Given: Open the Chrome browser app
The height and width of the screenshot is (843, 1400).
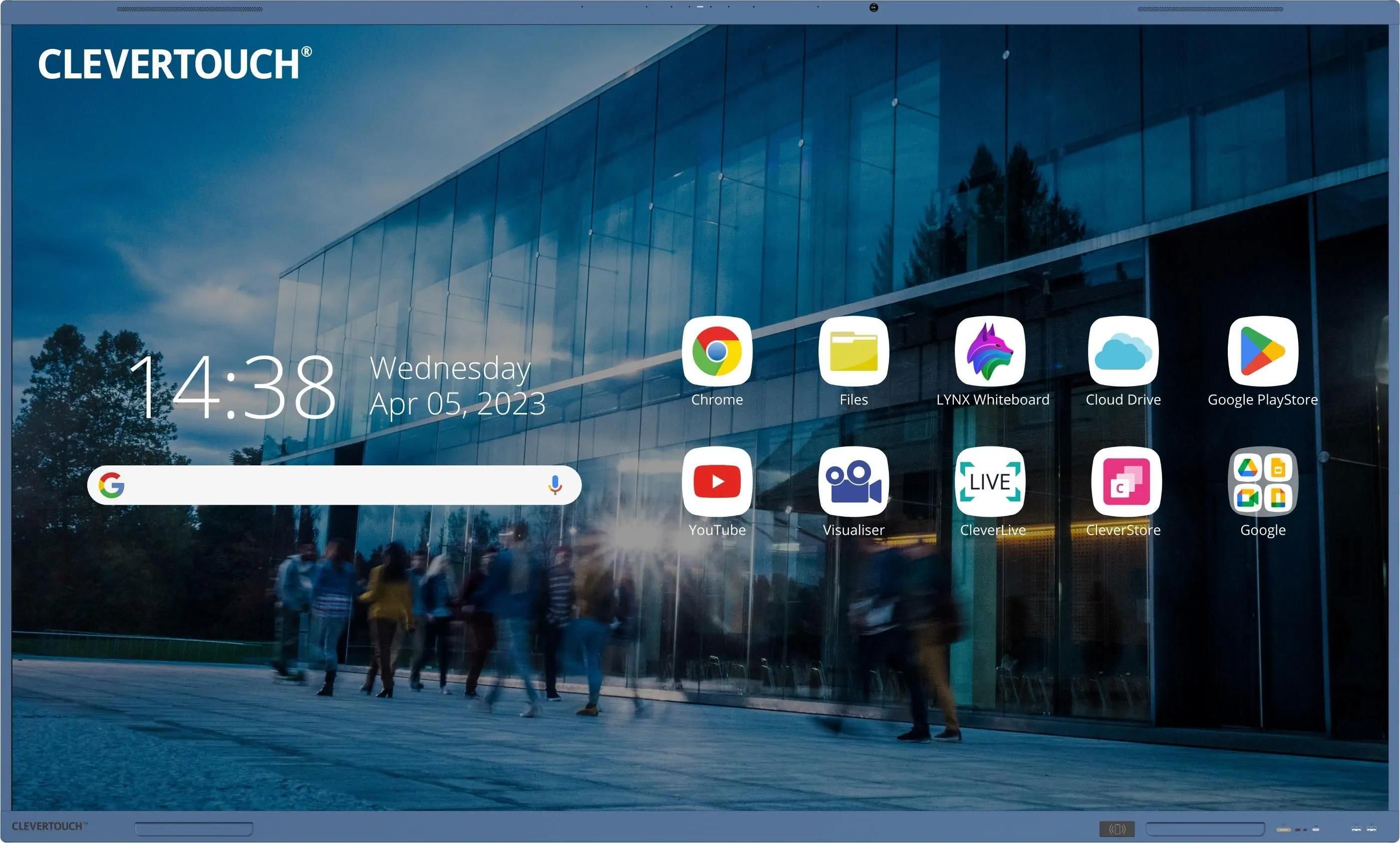Looking at the screenshot, I should click(717, 351).
